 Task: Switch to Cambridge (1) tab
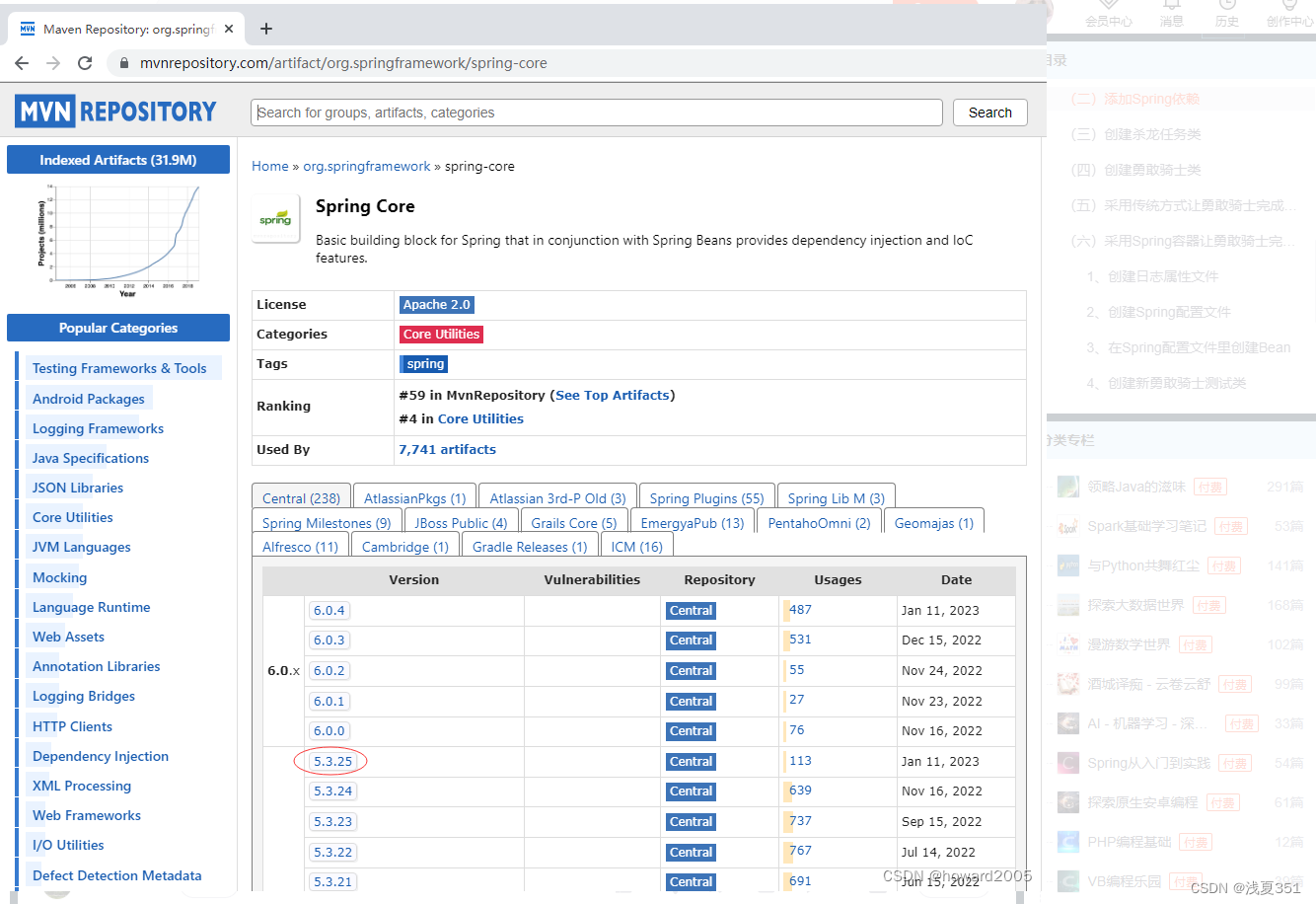[x=404, y=547]
